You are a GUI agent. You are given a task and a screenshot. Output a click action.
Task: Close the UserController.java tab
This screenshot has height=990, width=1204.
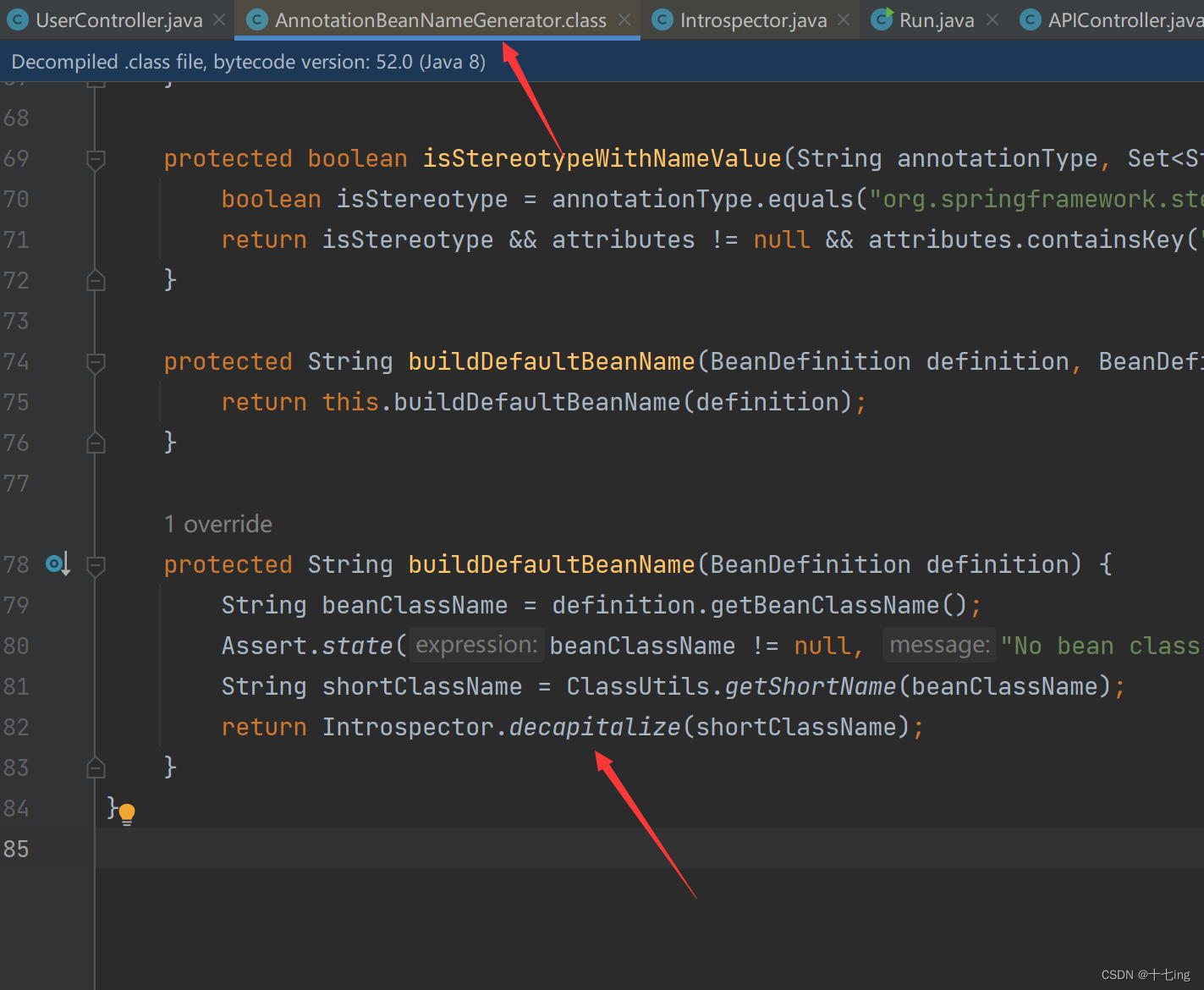(219, 19)
